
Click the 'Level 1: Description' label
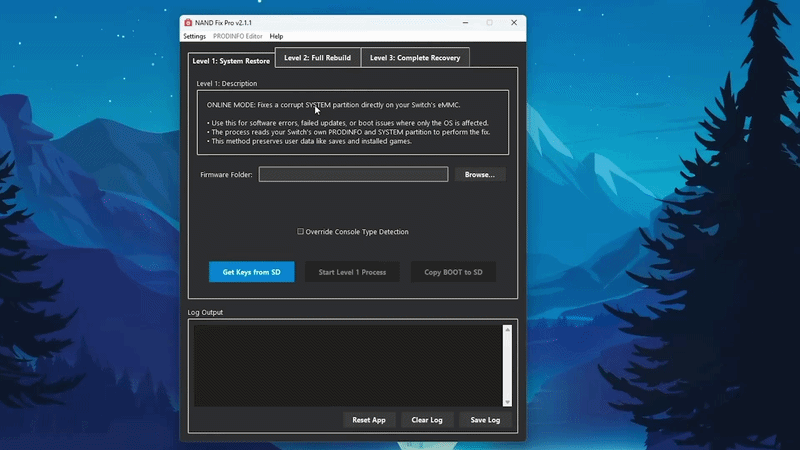pos(227,83)
